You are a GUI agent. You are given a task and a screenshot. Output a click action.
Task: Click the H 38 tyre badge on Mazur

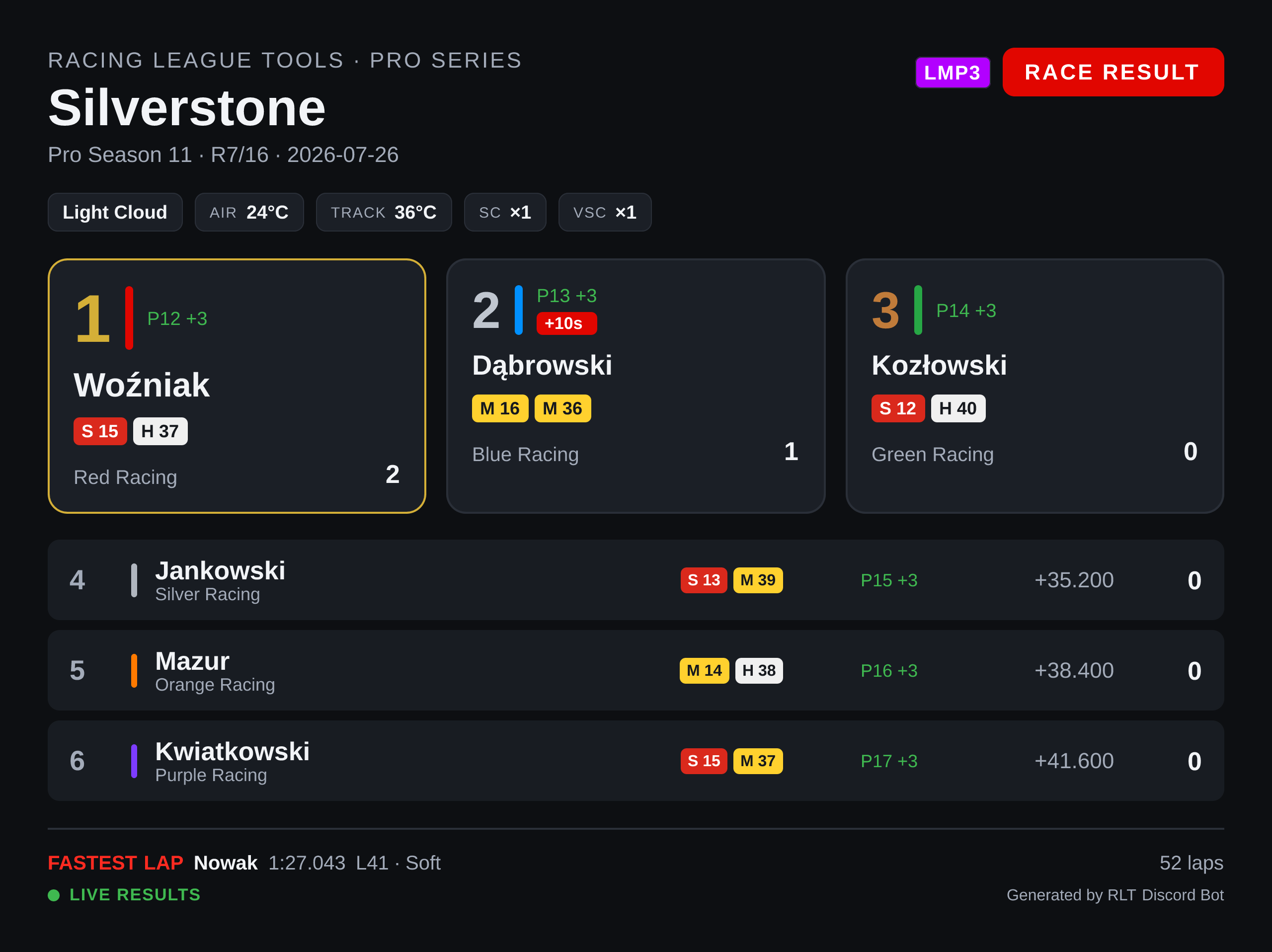pyautogui.click(x=759, y=670)
